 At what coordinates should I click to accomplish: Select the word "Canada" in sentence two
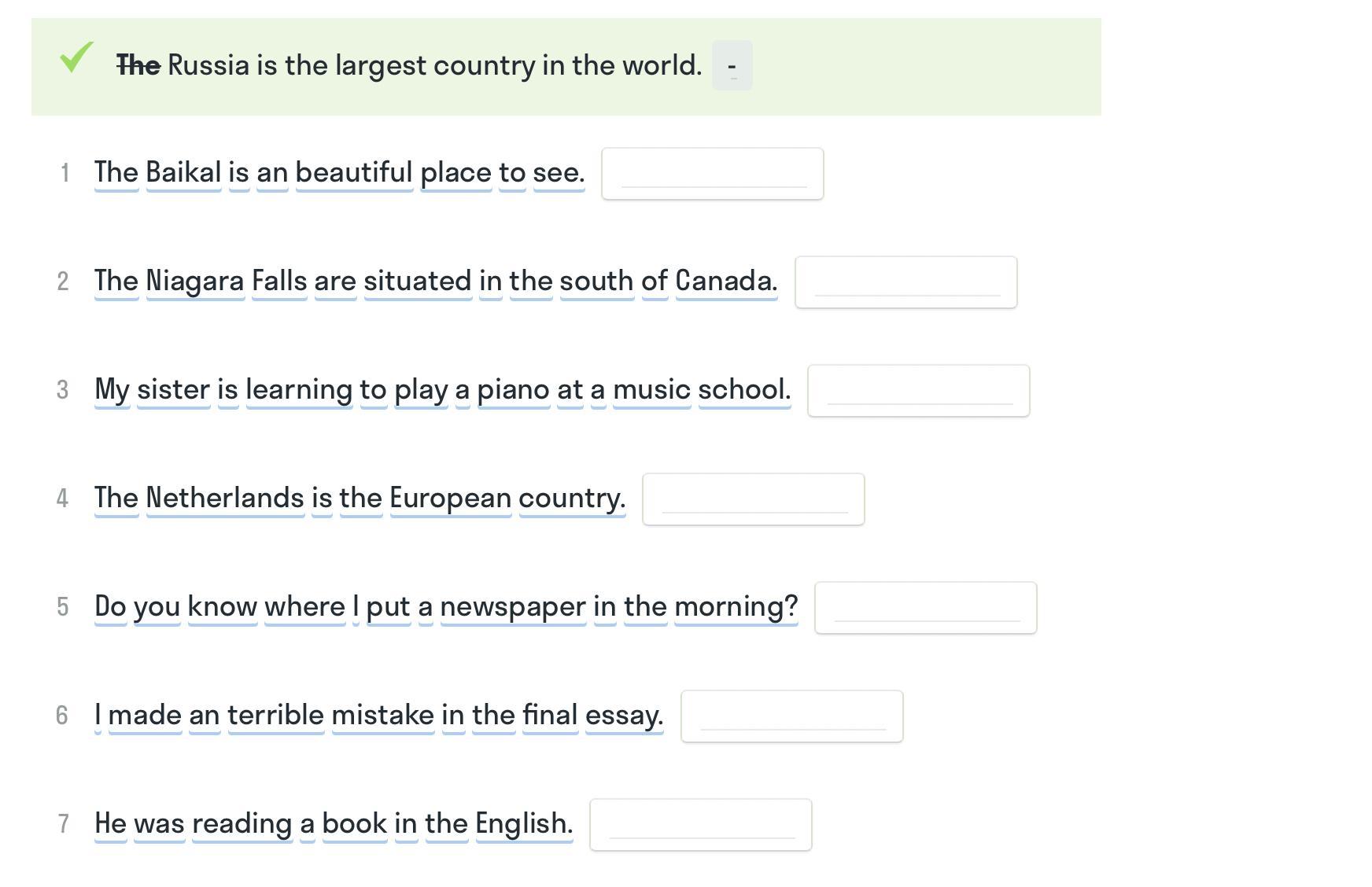(x=725, y=281)
